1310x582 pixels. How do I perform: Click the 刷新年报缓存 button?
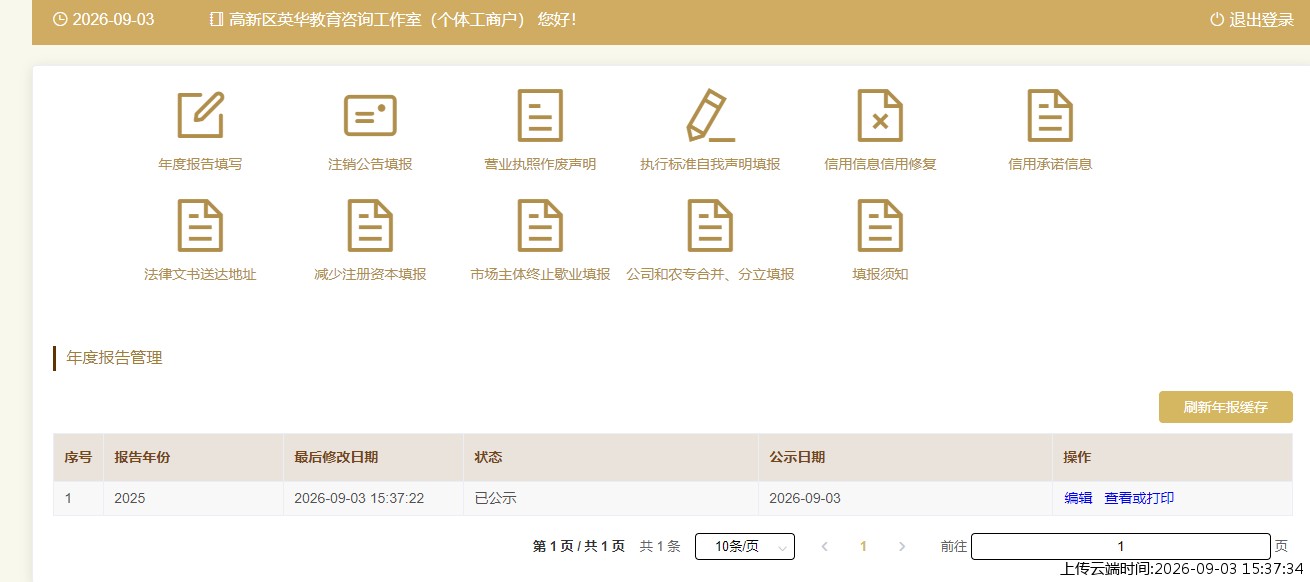[1225, 407]
